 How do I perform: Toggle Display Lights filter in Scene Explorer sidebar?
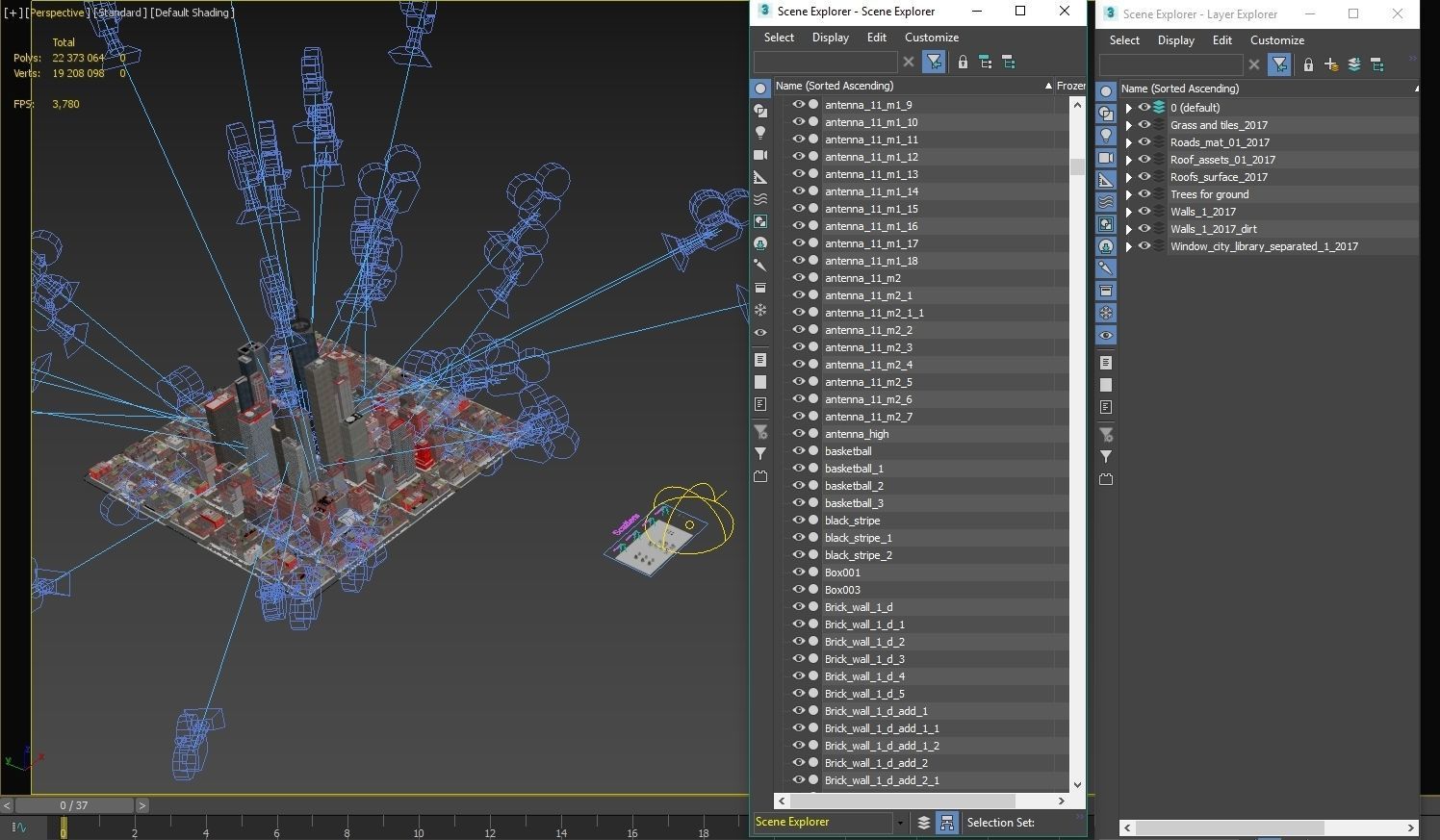click(760, 133)
